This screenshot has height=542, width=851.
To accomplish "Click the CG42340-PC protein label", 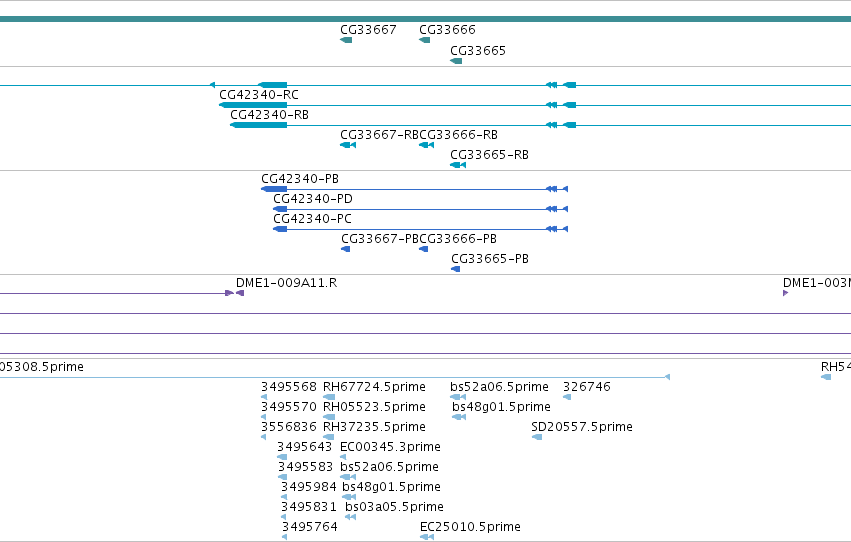I will [x=312, y=219].
